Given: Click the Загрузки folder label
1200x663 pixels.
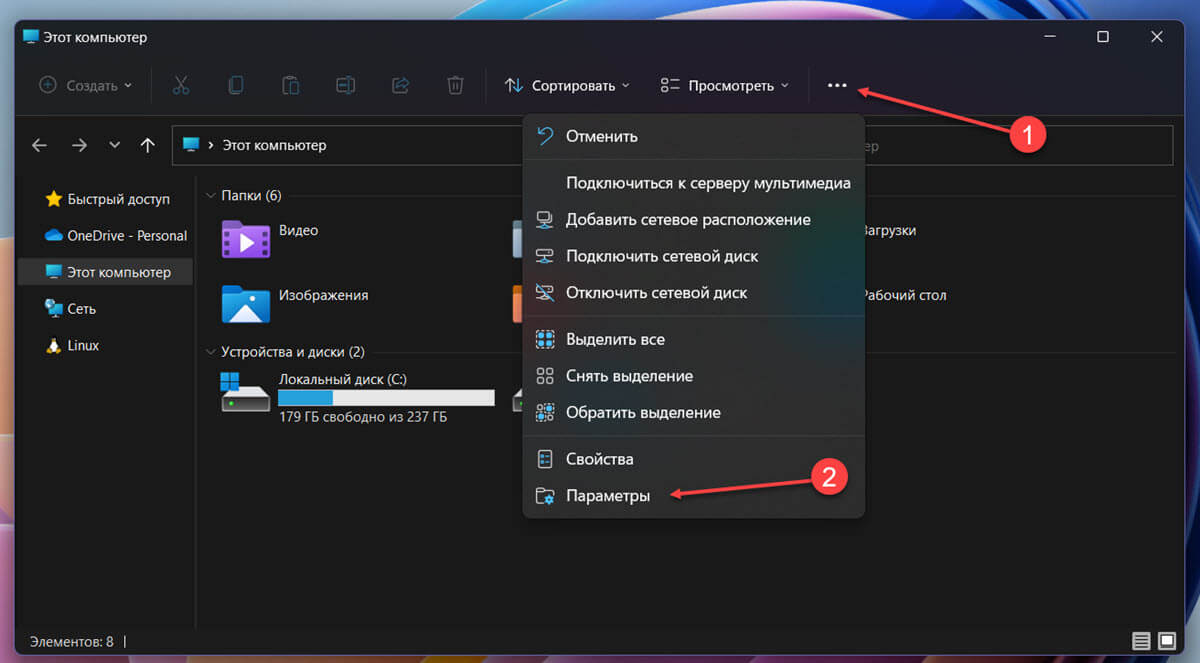Looking at the screenshot, I should point(888,230).
